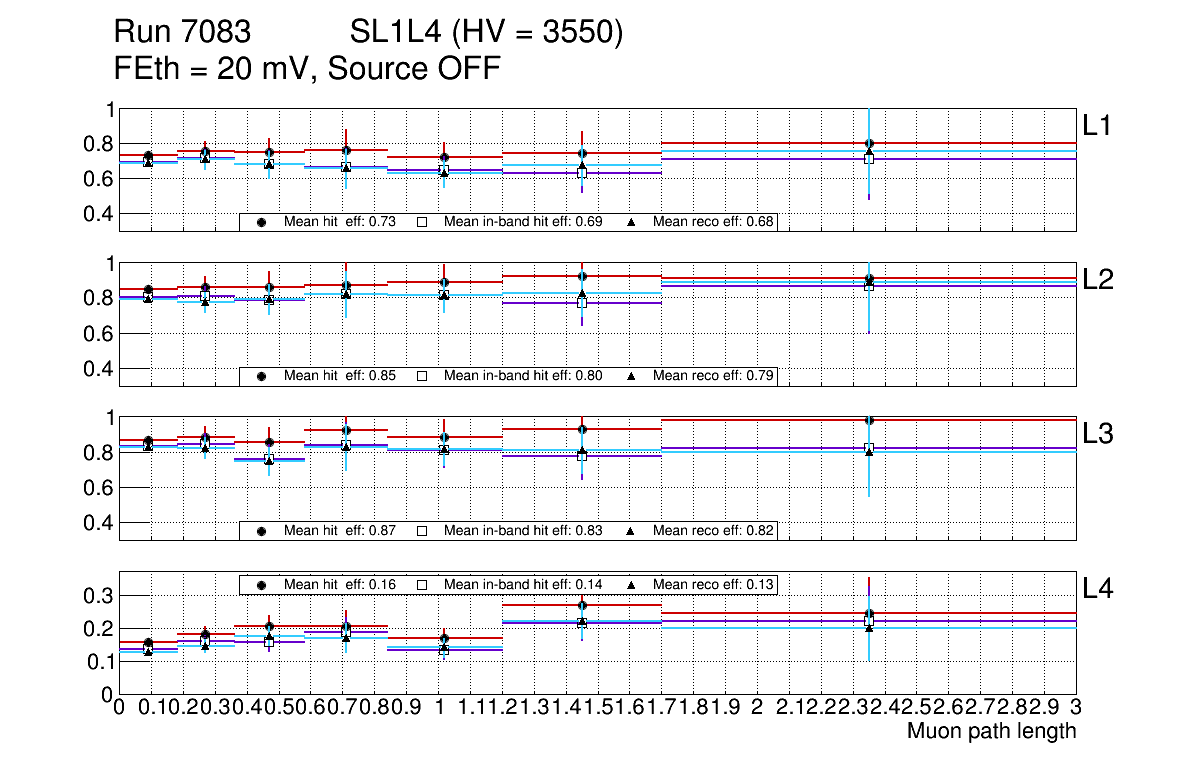1196x772 pixels.
Task: Select the L3 panel label
Action: pos(1097,434)
